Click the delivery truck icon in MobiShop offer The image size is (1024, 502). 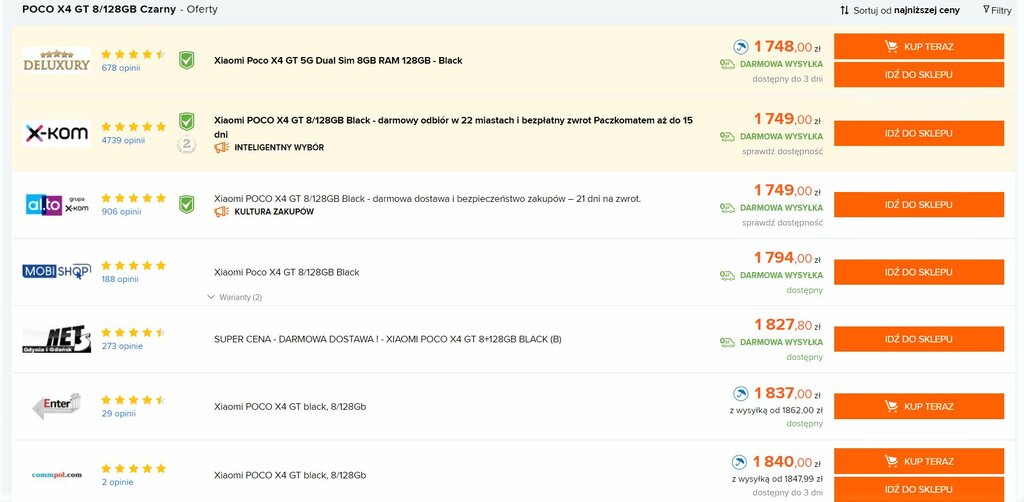(727, 275)
